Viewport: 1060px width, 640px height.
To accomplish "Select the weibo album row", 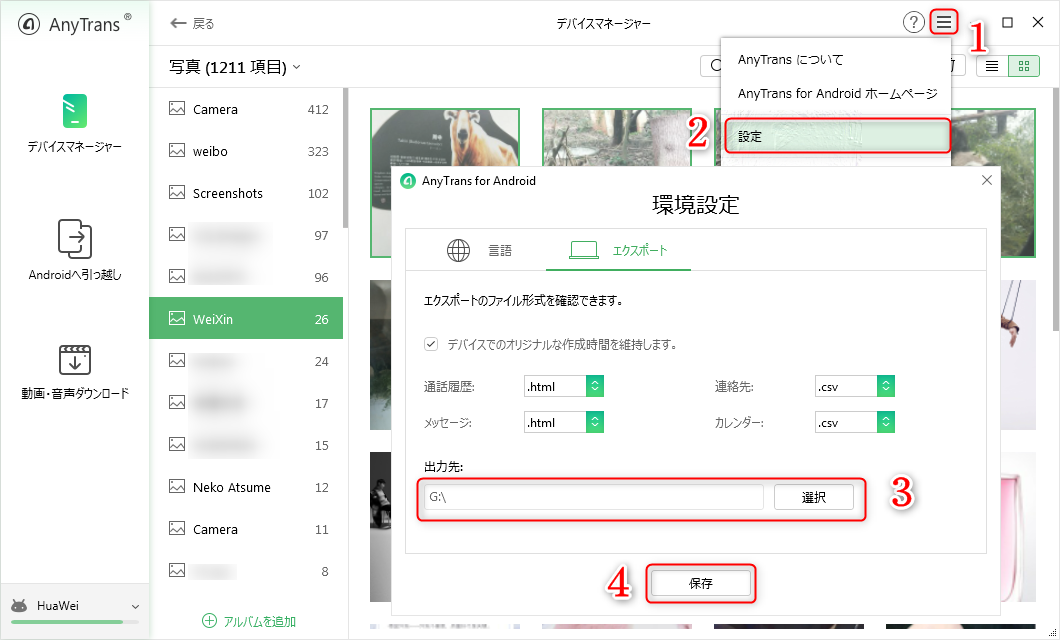I will pyautogui.click(x=246, y=151).
